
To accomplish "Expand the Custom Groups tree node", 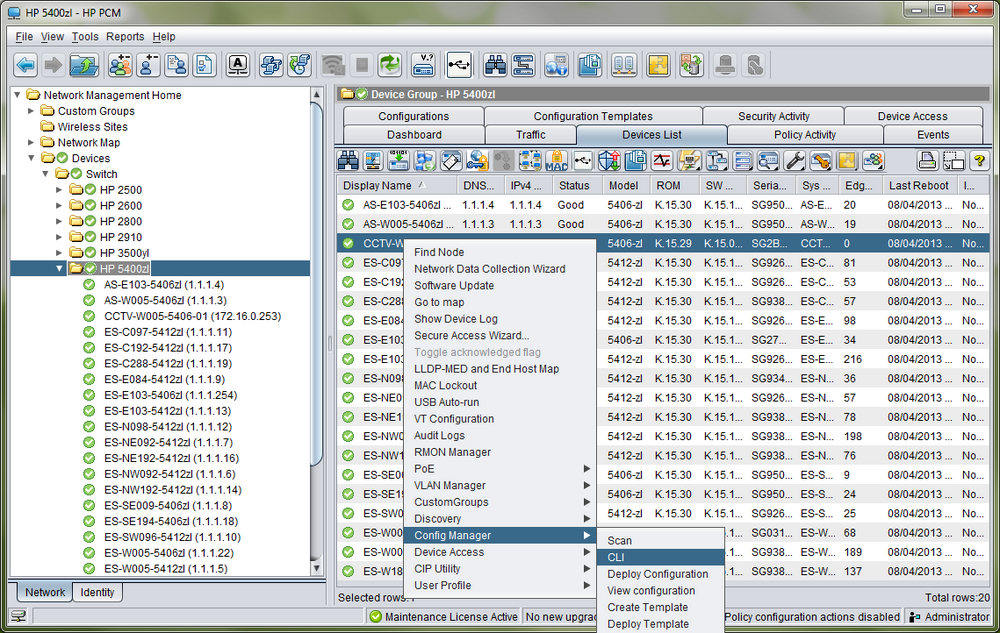I will pos(31,111).
